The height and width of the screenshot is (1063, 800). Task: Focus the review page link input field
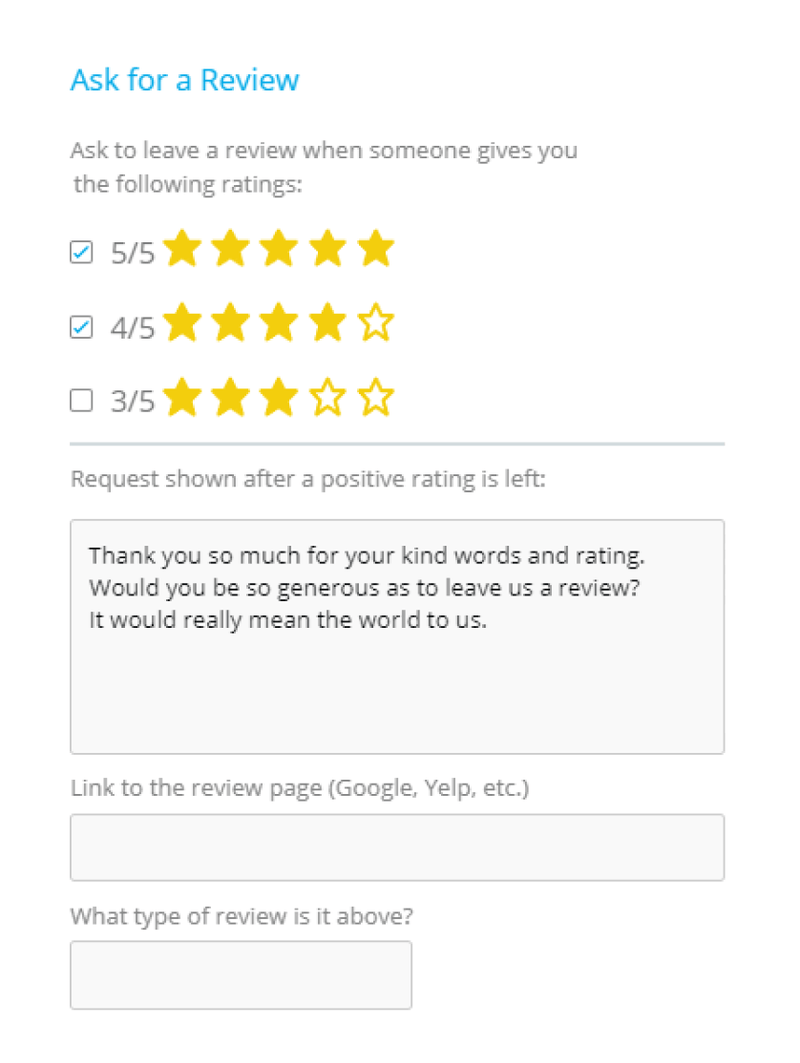396,846
